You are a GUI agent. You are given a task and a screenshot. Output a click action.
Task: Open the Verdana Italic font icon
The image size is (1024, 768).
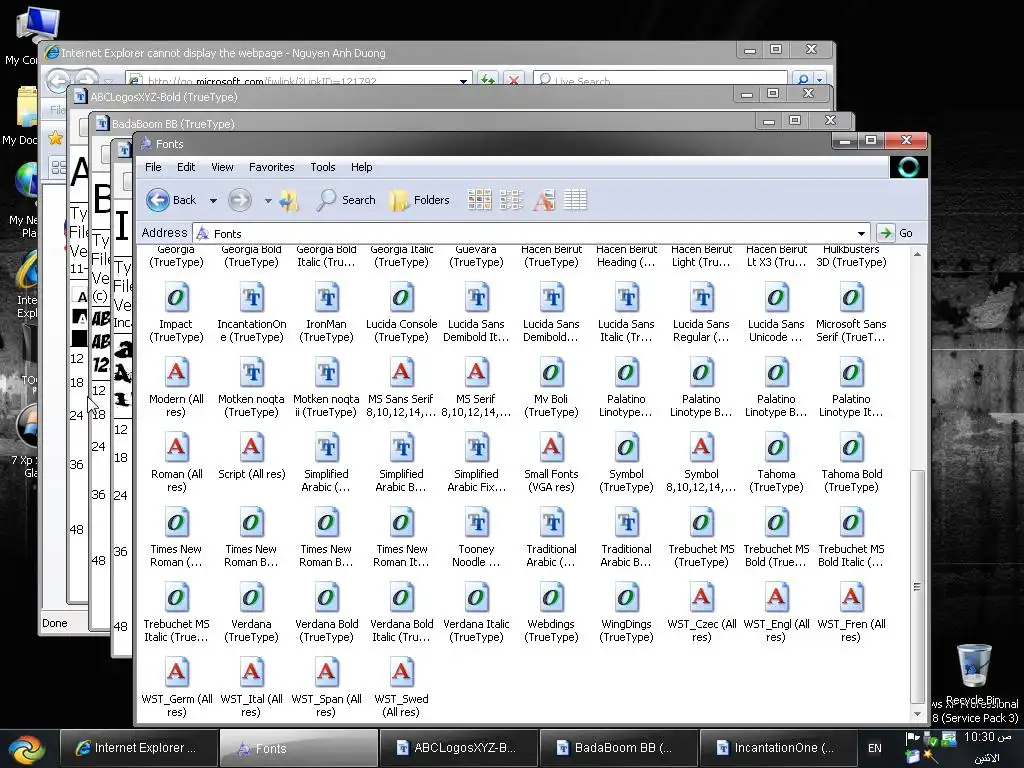(476, 599)
